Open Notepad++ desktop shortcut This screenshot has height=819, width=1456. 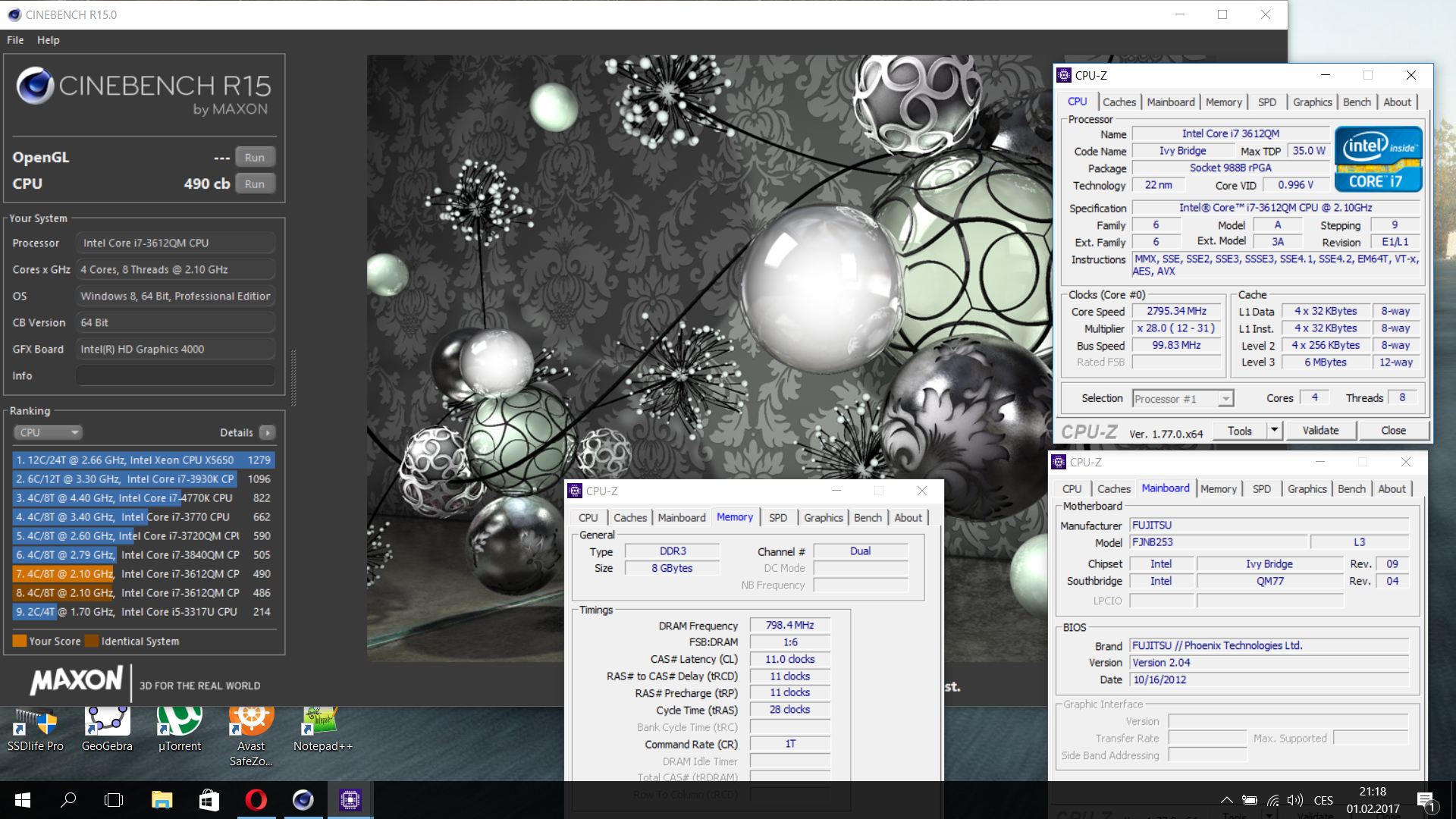[322, 730]
